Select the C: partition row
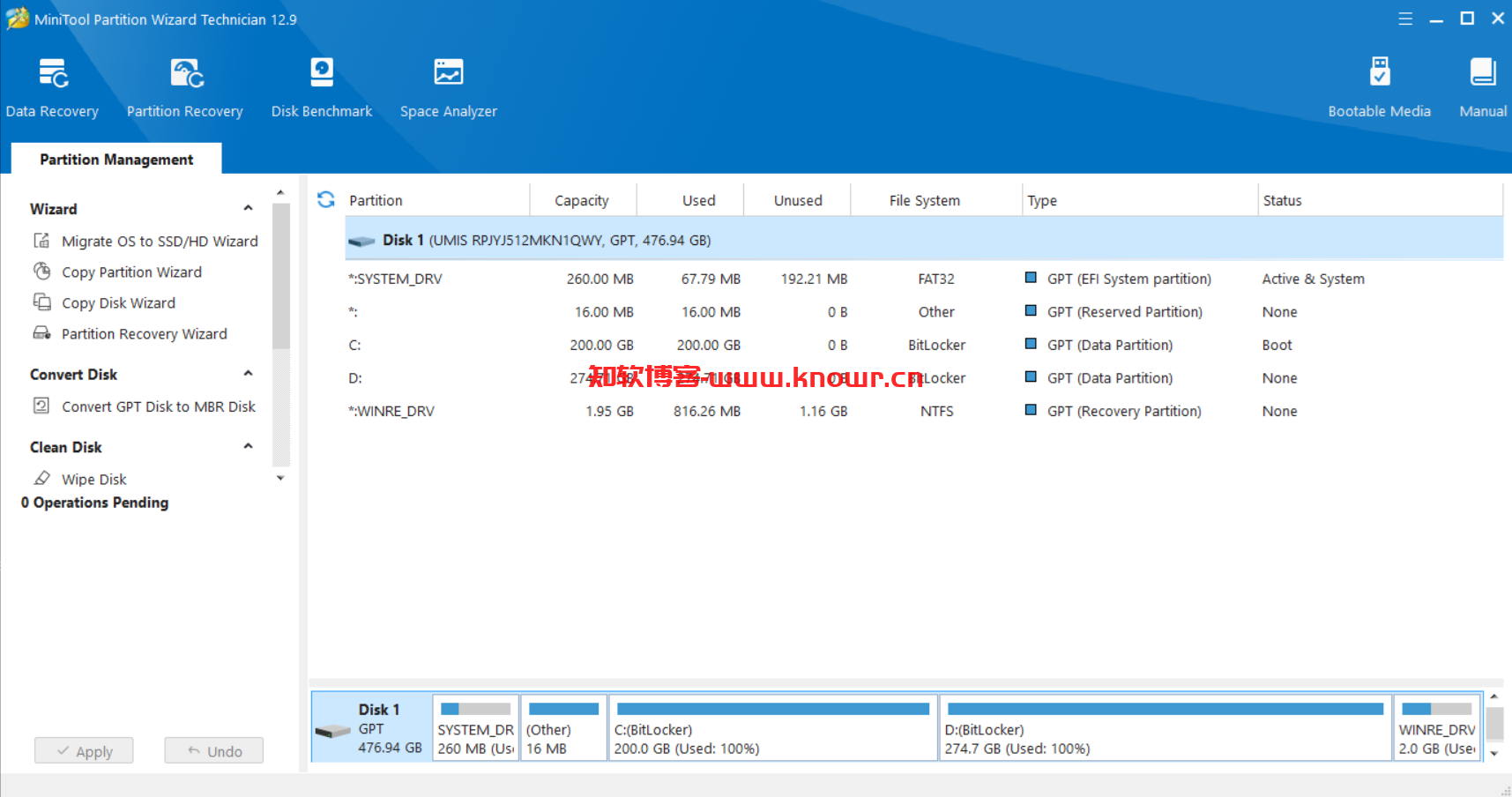Viewport: 1512px width, 797px height. 924,345
